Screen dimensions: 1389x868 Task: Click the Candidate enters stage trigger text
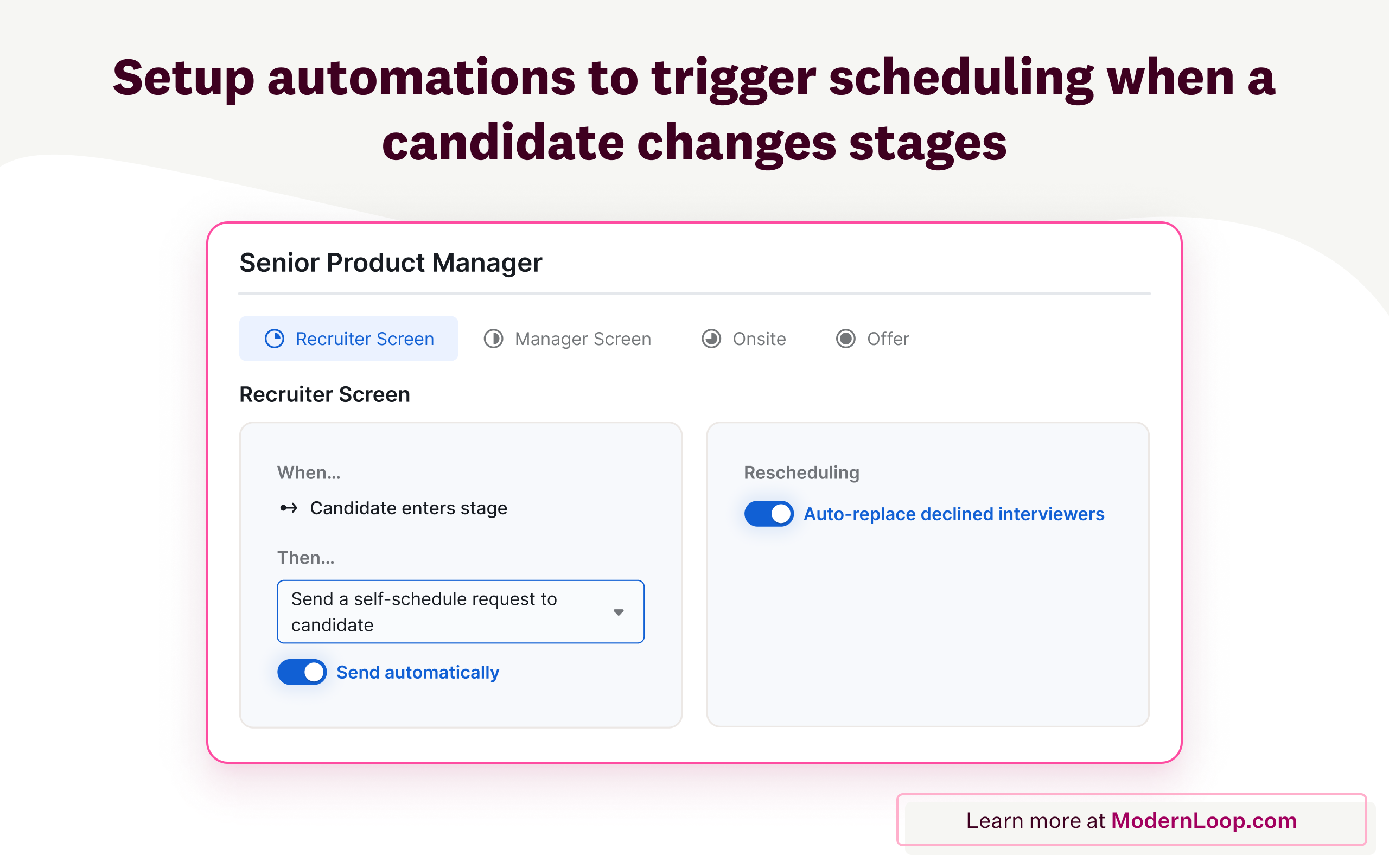(x=409, y=508)
